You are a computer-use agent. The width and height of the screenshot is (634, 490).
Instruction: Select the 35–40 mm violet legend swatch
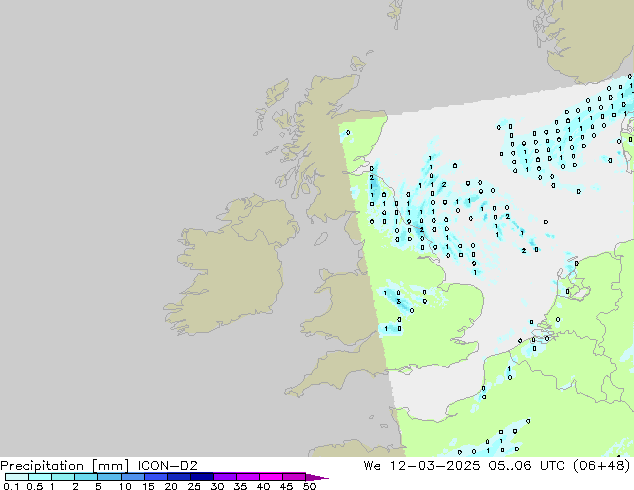click(247, 477)
